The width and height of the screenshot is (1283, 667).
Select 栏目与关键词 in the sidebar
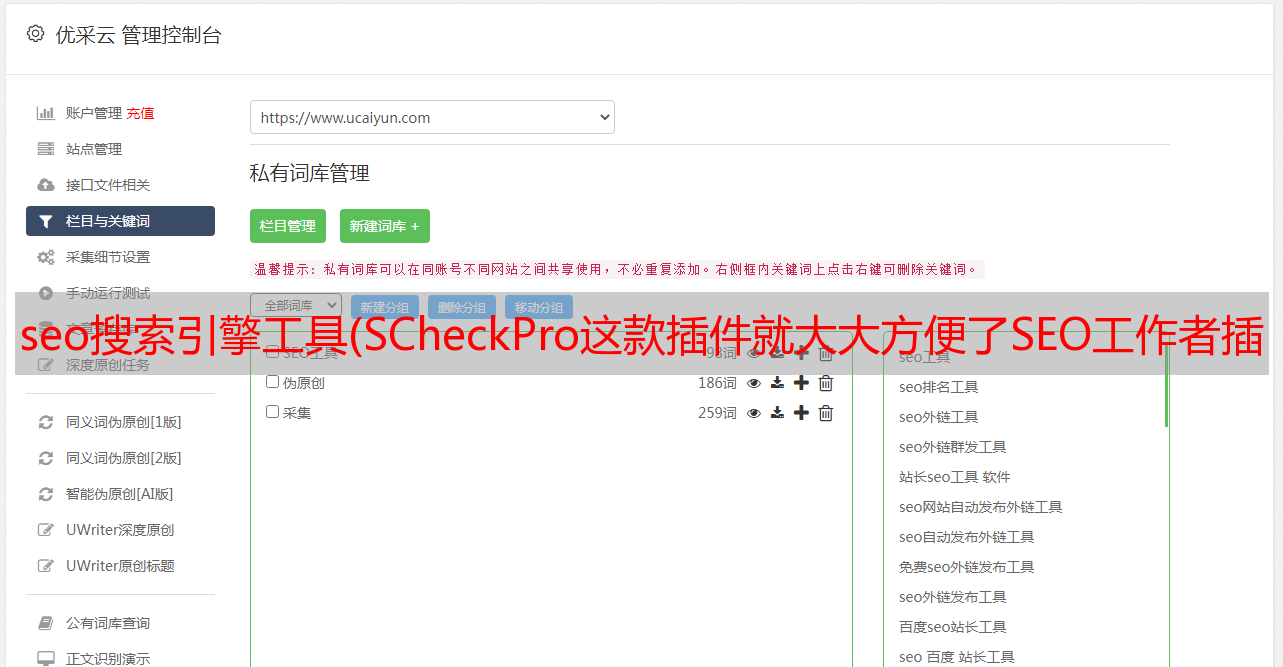pyautogui.click(x=120, y=221)
